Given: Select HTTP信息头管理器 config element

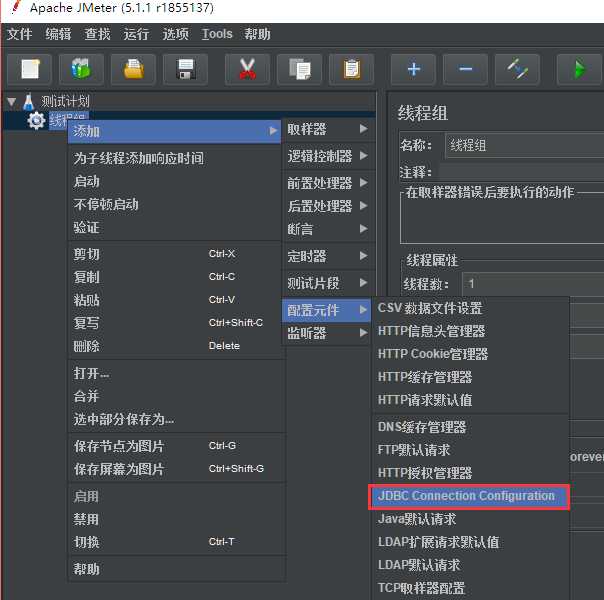Looking at the screenshot, I should 471,331.
